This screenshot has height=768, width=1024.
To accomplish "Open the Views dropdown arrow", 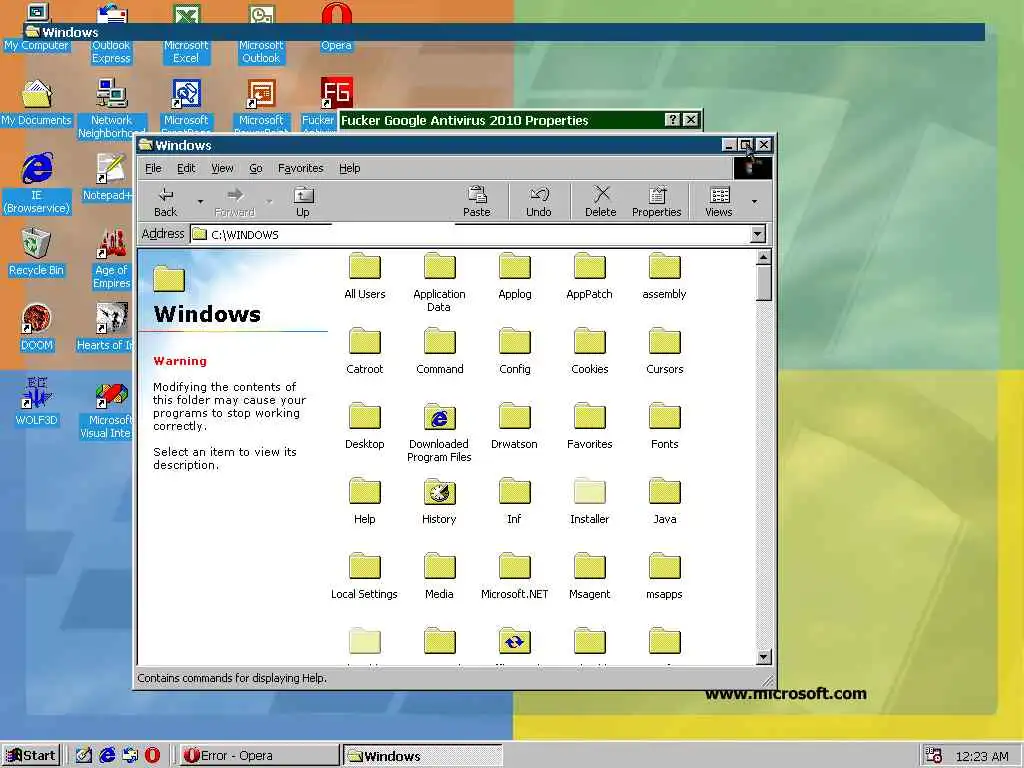I will click(x=754, y=202).
